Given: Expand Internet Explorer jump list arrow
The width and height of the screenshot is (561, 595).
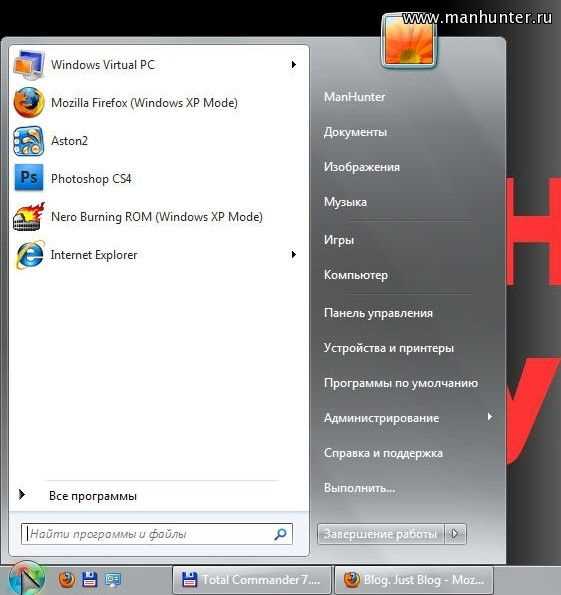Looking at the screenshot, I should coord(293,255).
